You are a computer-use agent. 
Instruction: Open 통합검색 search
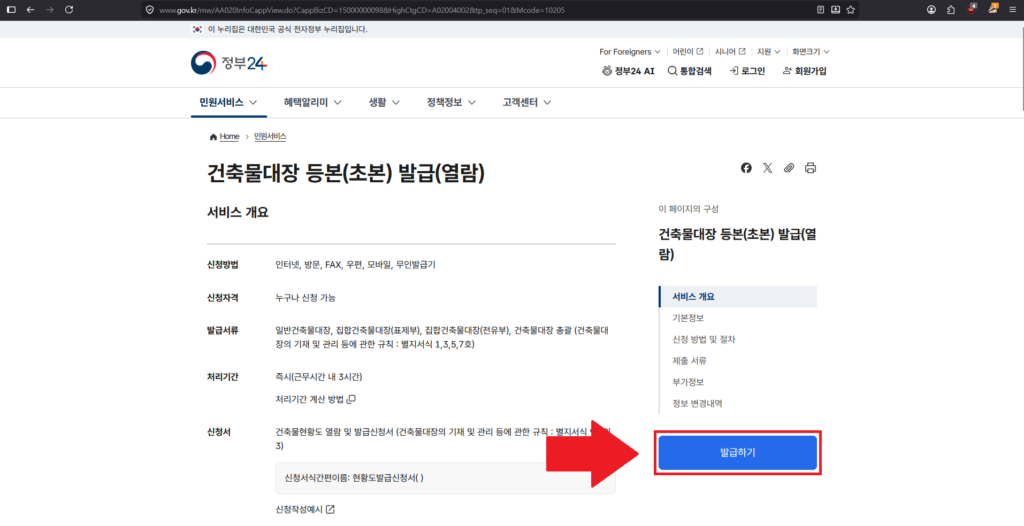click(x=690, y=71)
